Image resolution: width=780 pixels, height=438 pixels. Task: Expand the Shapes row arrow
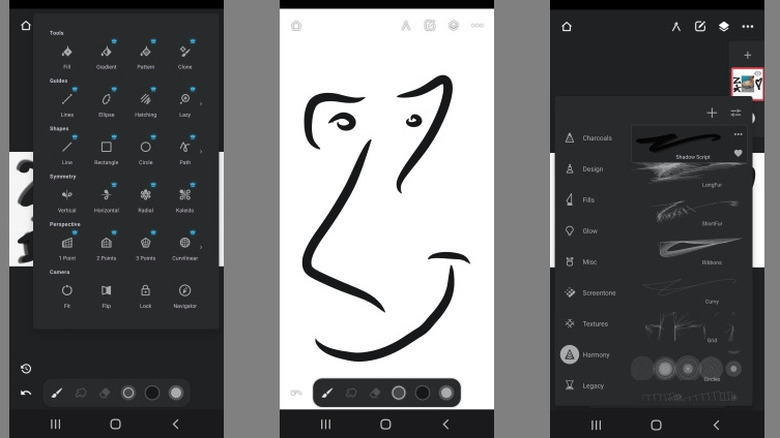[x=202, y=151]
